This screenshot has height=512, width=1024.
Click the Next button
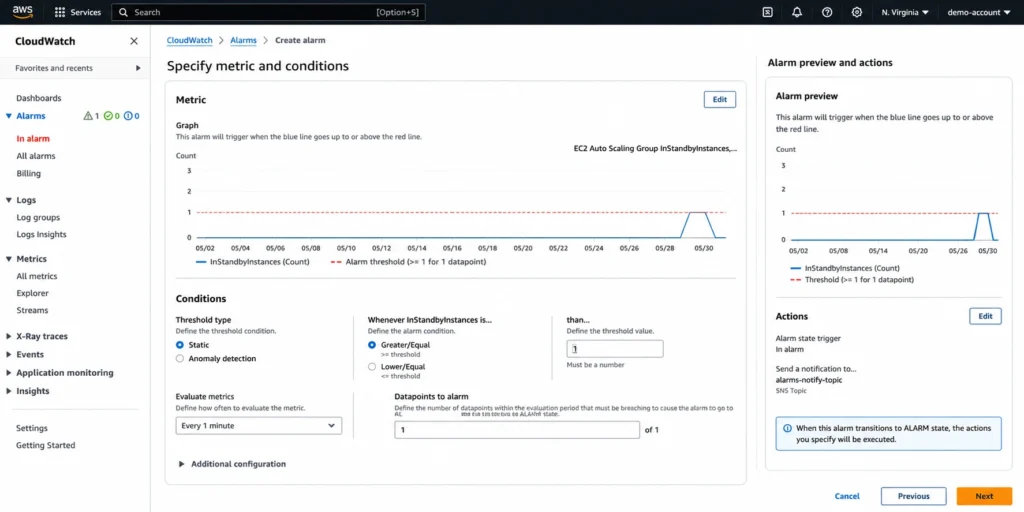tap(984, 496)
